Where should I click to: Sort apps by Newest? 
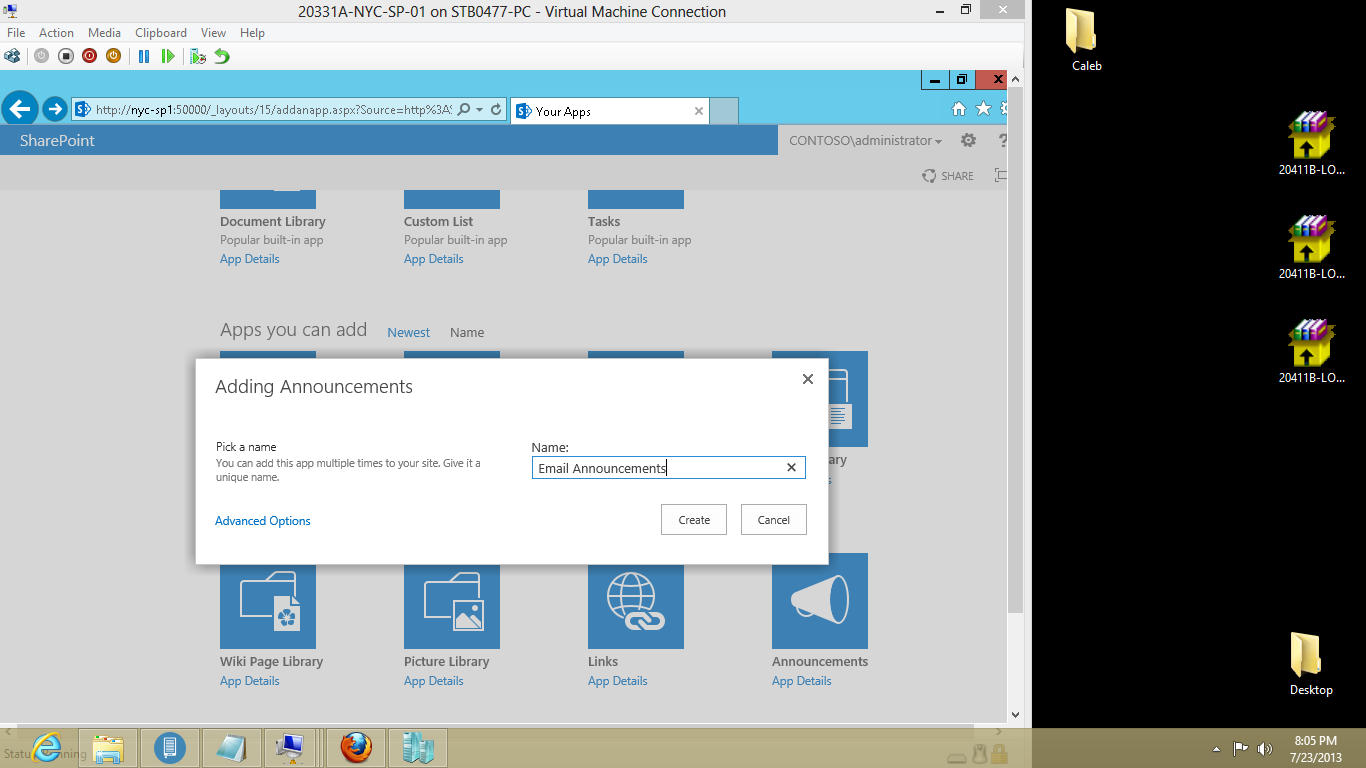(409, 333)
